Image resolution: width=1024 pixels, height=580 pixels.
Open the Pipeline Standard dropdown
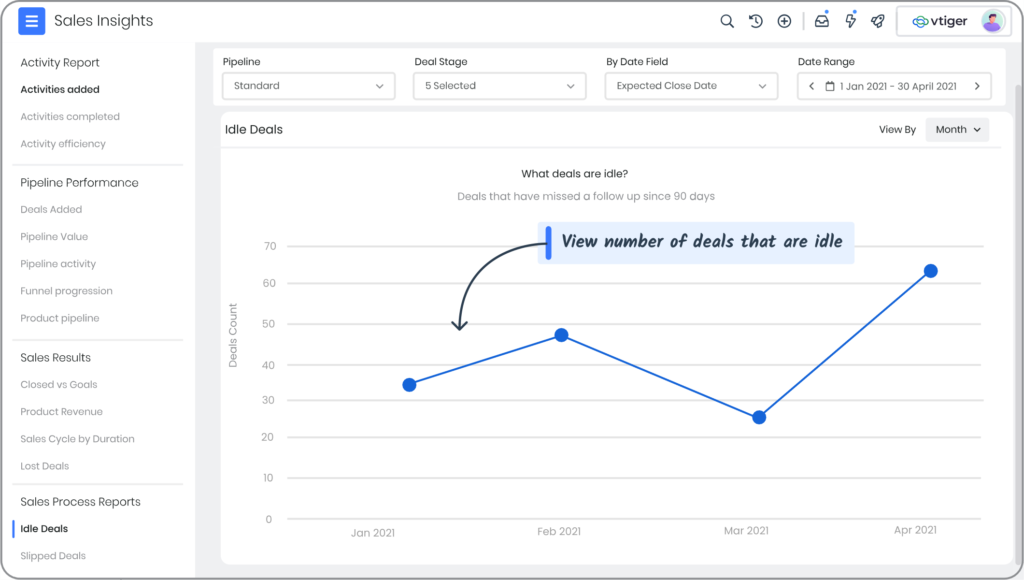point(308,86)
